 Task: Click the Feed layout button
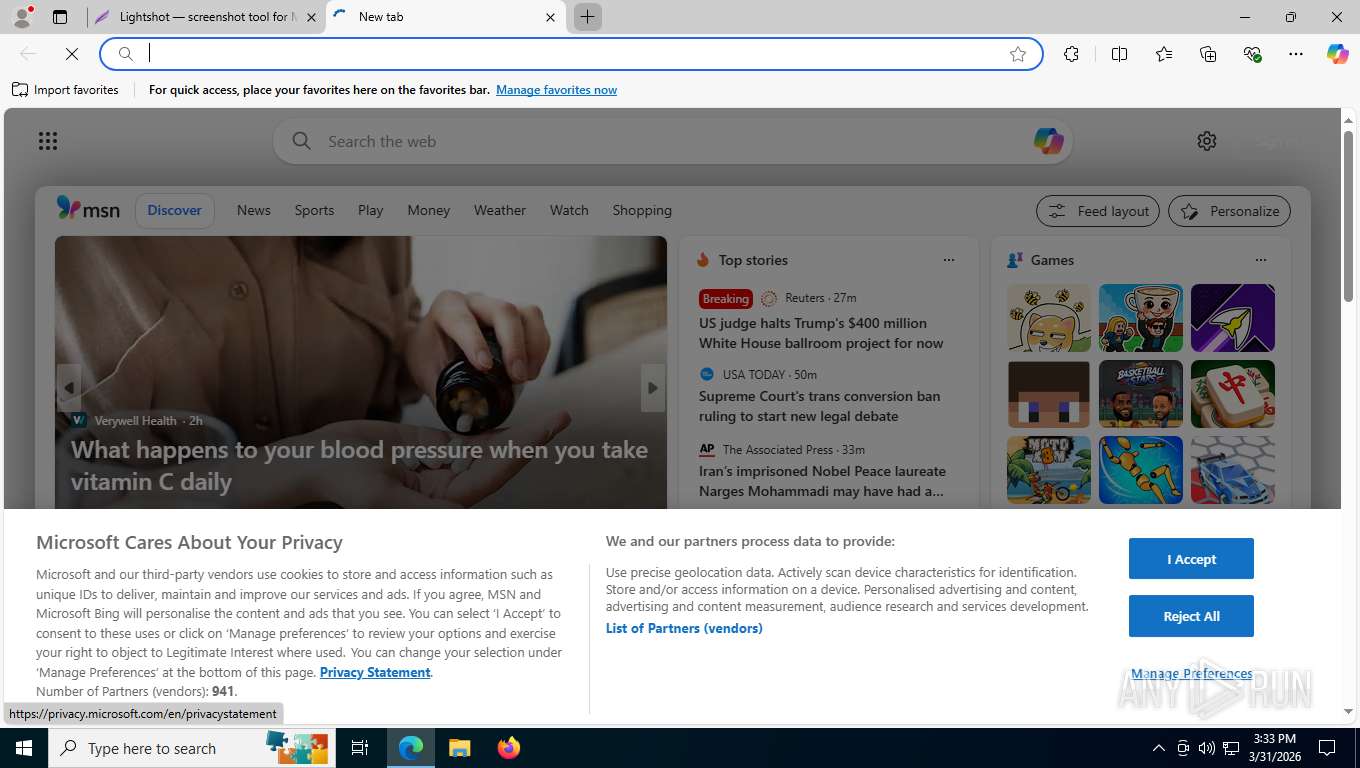pos(1098,211)
